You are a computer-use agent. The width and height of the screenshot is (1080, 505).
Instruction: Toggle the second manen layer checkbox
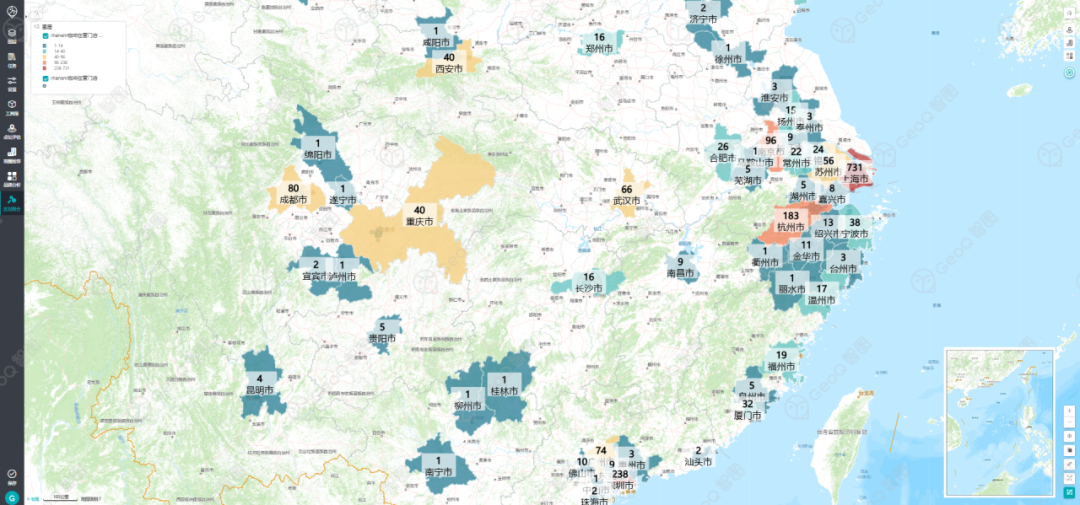click(45, 79)
